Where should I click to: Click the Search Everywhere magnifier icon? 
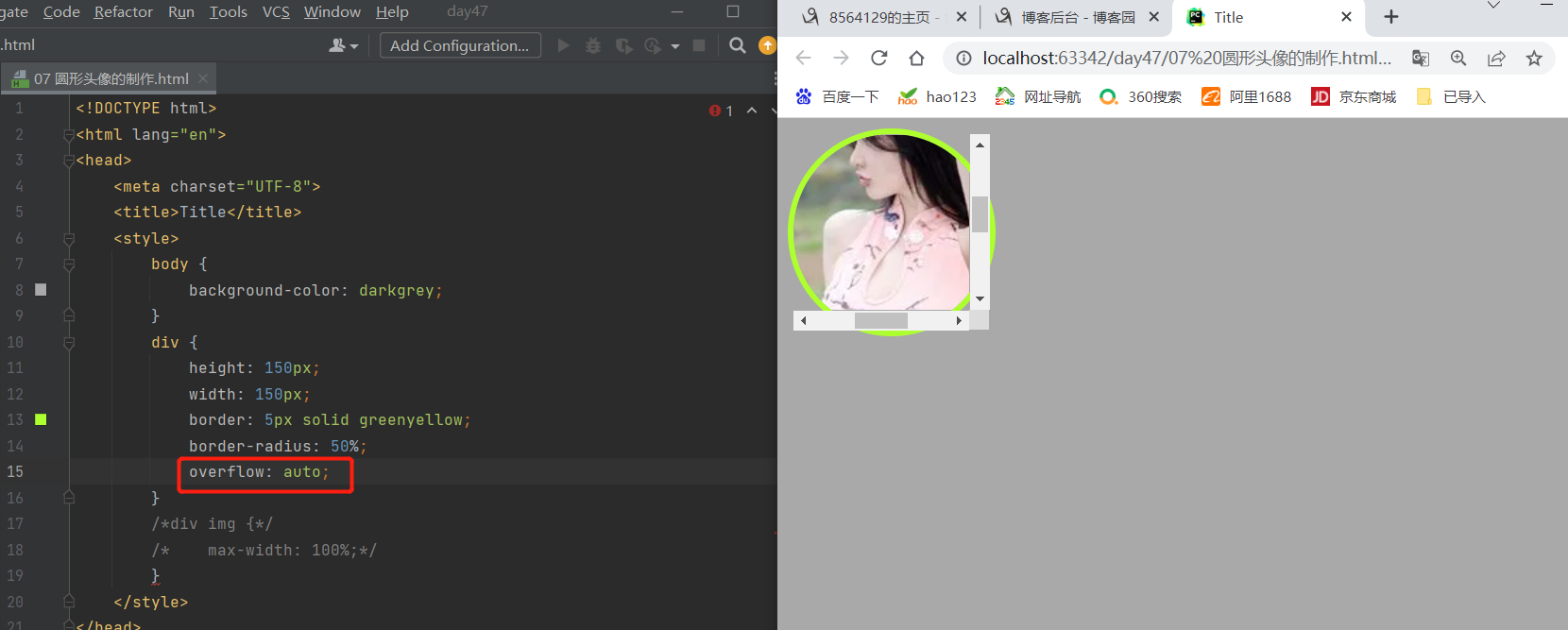click(738, 45)
